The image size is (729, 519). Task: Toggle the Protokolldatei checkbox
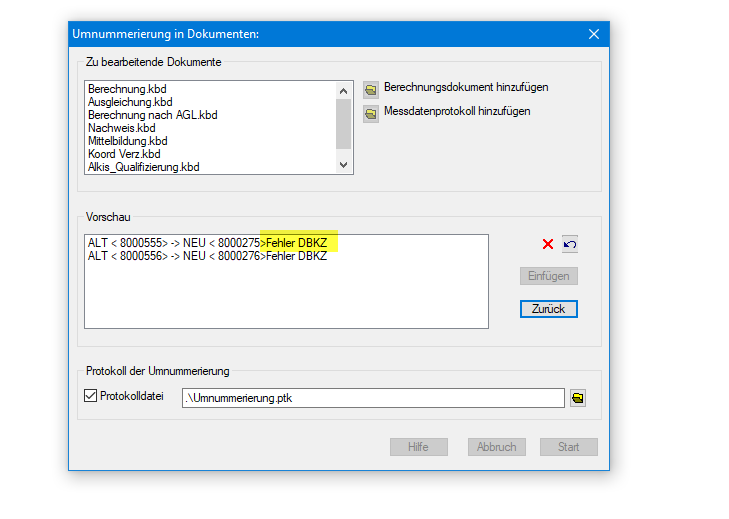coord(91,397)
